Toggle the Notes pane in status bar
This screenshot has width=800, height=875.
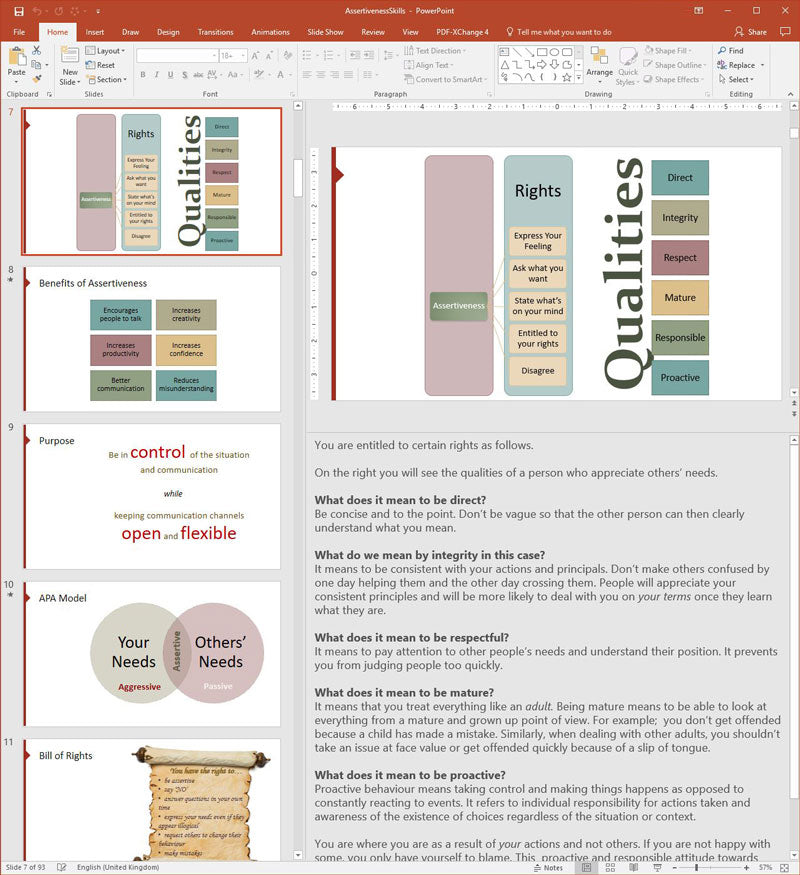(x=548, y=868)
